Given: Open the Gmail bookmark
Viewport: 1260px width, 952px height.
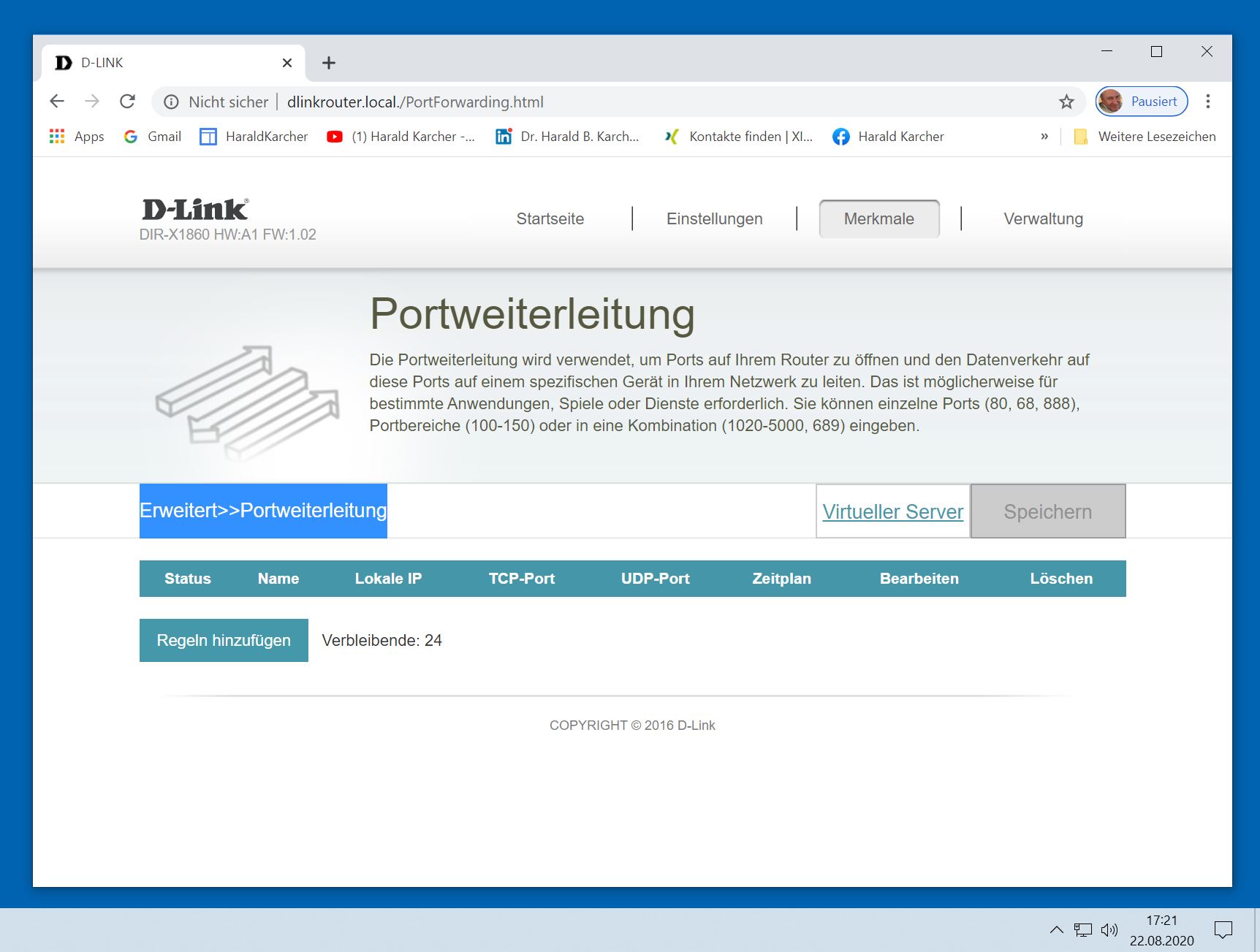Looking at the screenshot, I should point(153,137).
